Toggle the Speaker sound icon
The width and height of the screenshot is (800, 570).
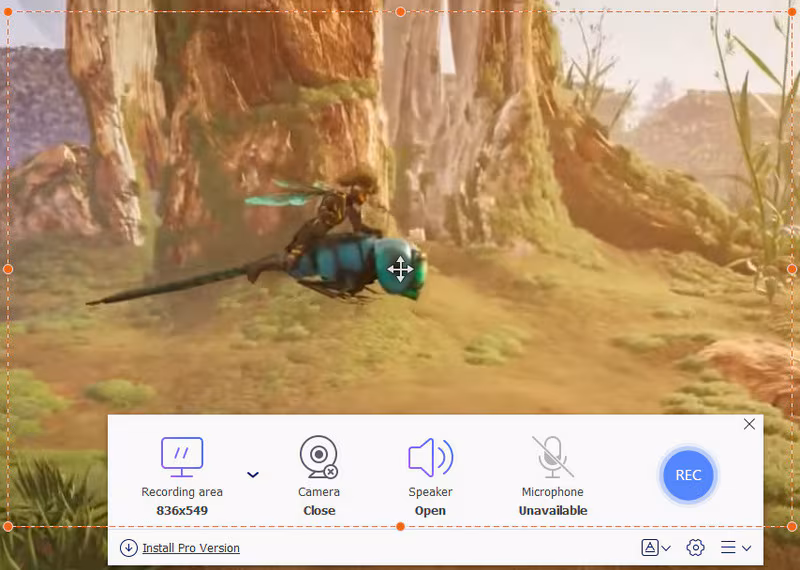[431, 457]
